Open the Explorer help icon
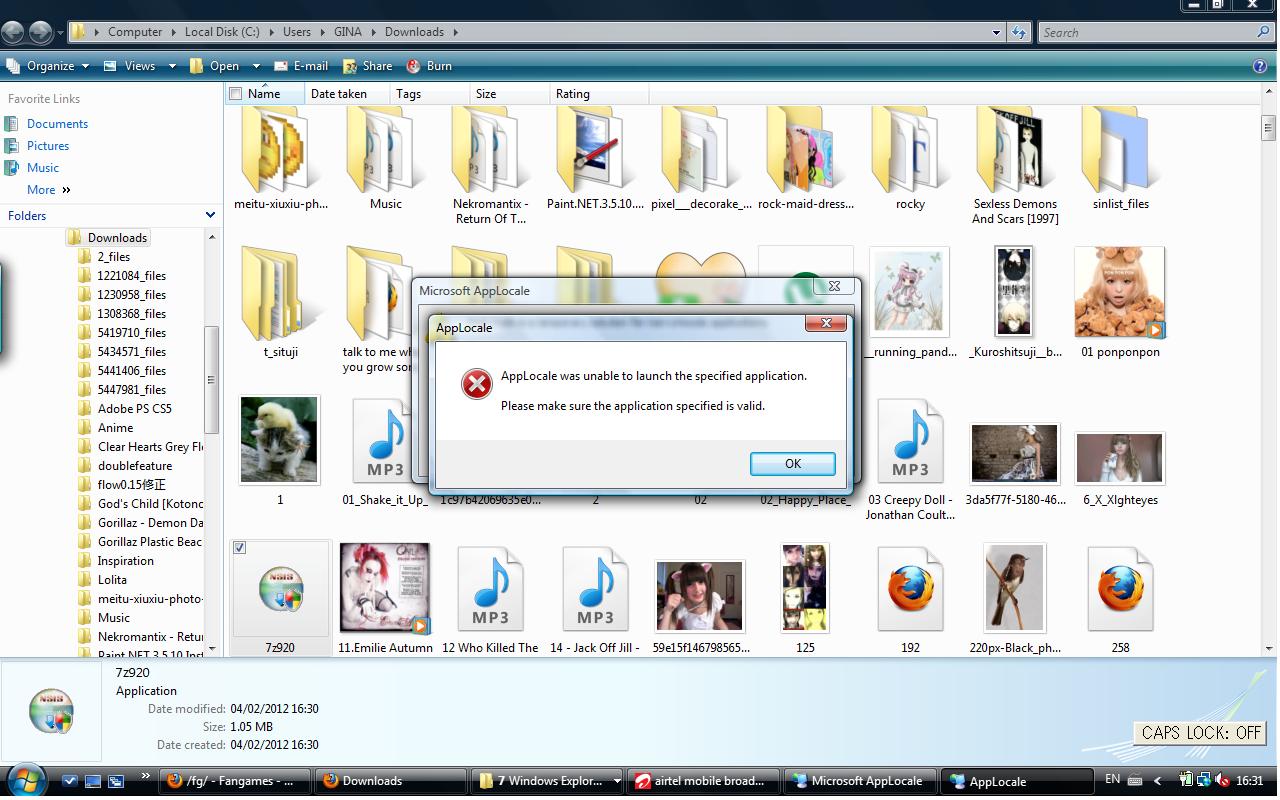Image resolution: width=1280 pixels, height=800 pixels. (x=1260, y=66)
